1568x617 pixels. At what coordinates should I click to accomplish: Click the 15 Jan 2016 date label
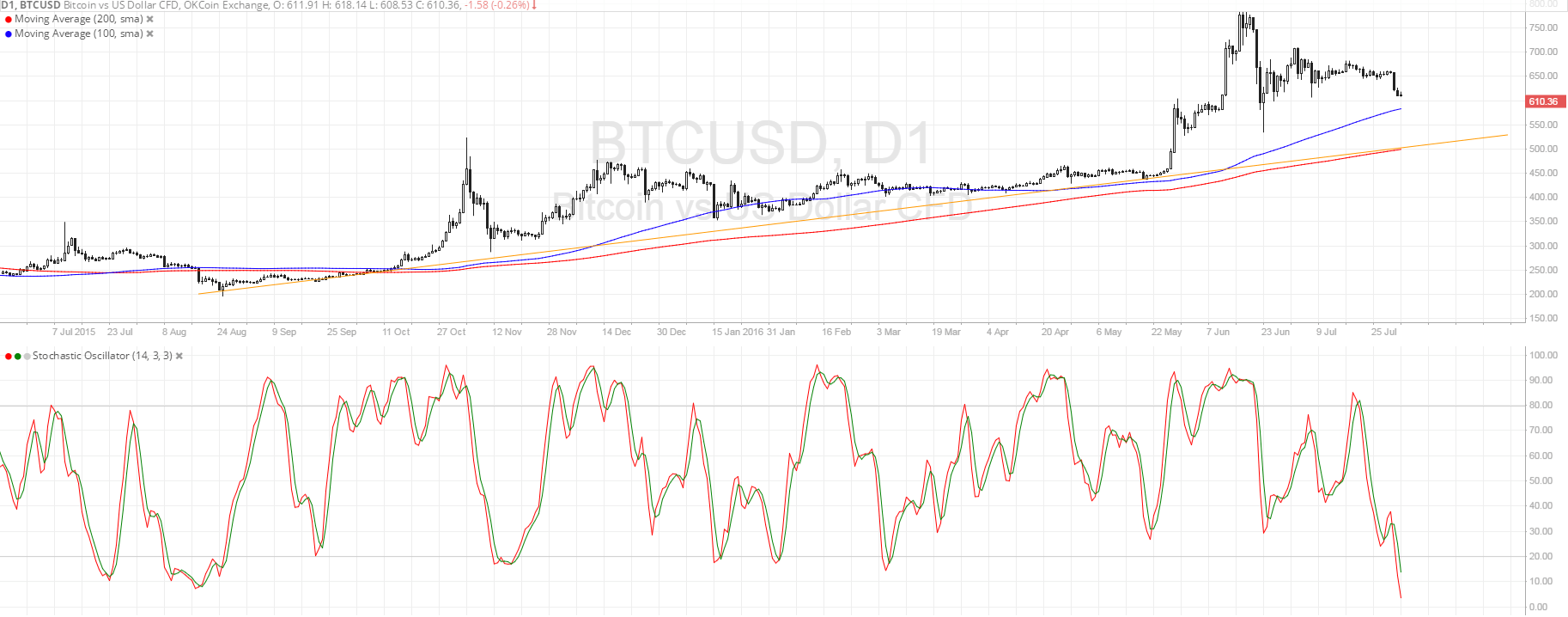tap(738, 332)
